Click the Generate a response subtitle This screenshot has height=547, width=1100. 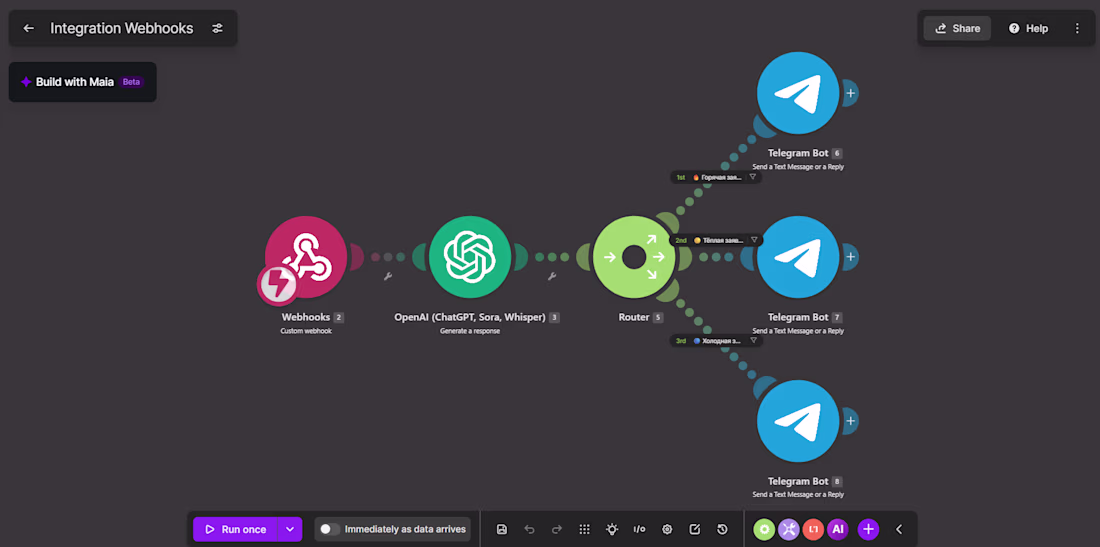pyautogui.click(x=470, y=331)
